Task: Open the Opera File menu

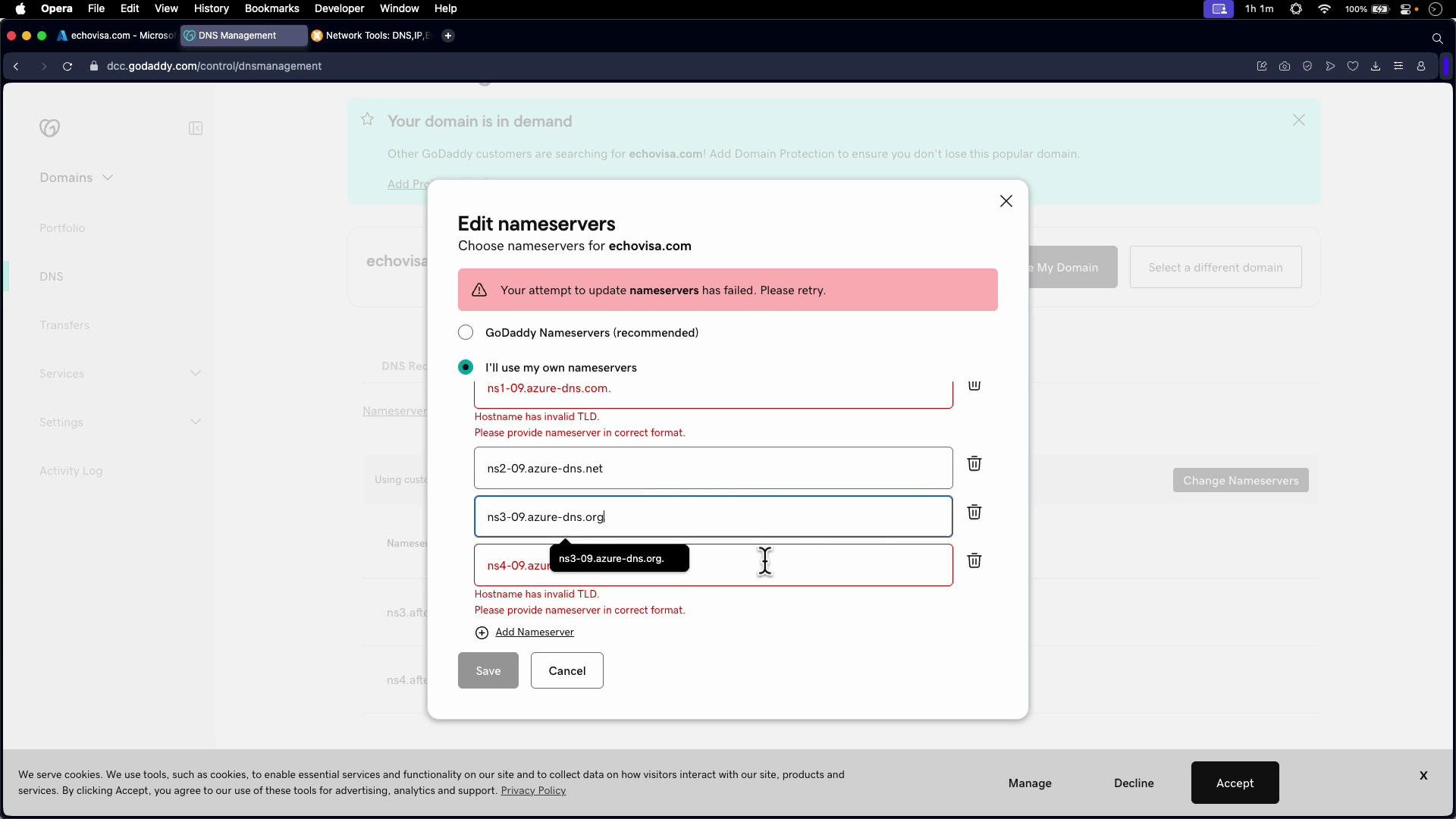Action: (x=96, y=8)
